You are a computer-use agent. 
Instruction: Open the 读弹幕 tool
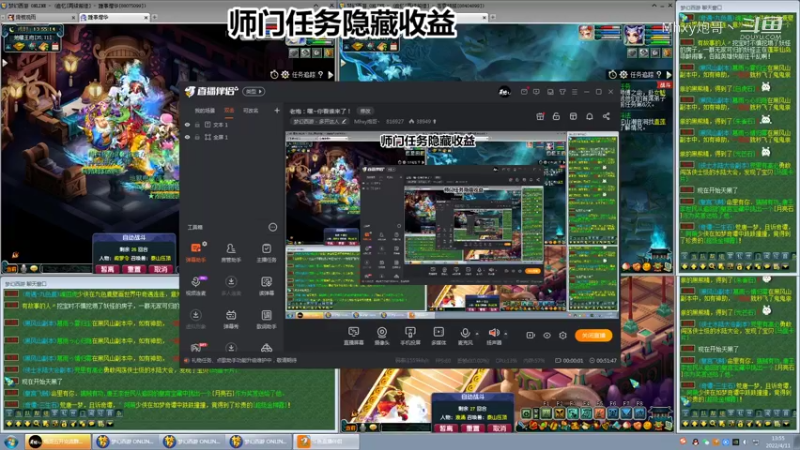[x=266, y=286]
